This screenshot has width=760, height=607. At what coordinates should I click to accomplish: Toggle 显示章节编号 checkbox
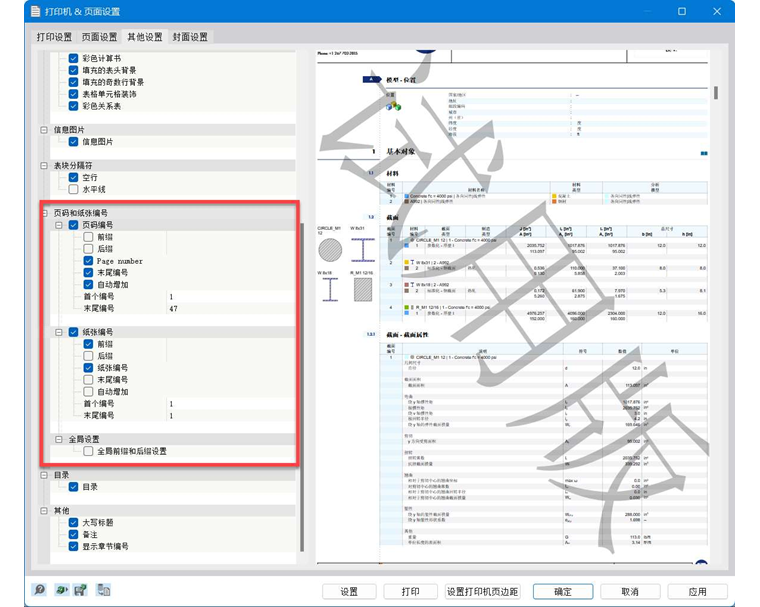[73, 546]
